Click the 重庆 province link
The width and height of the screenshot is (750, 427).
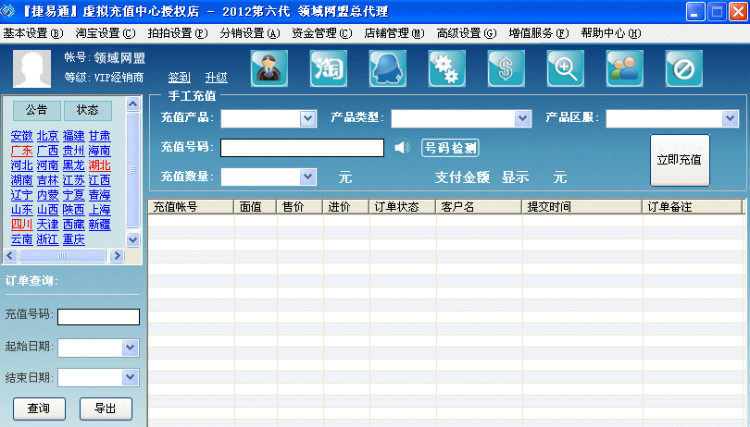click(74, 239)
